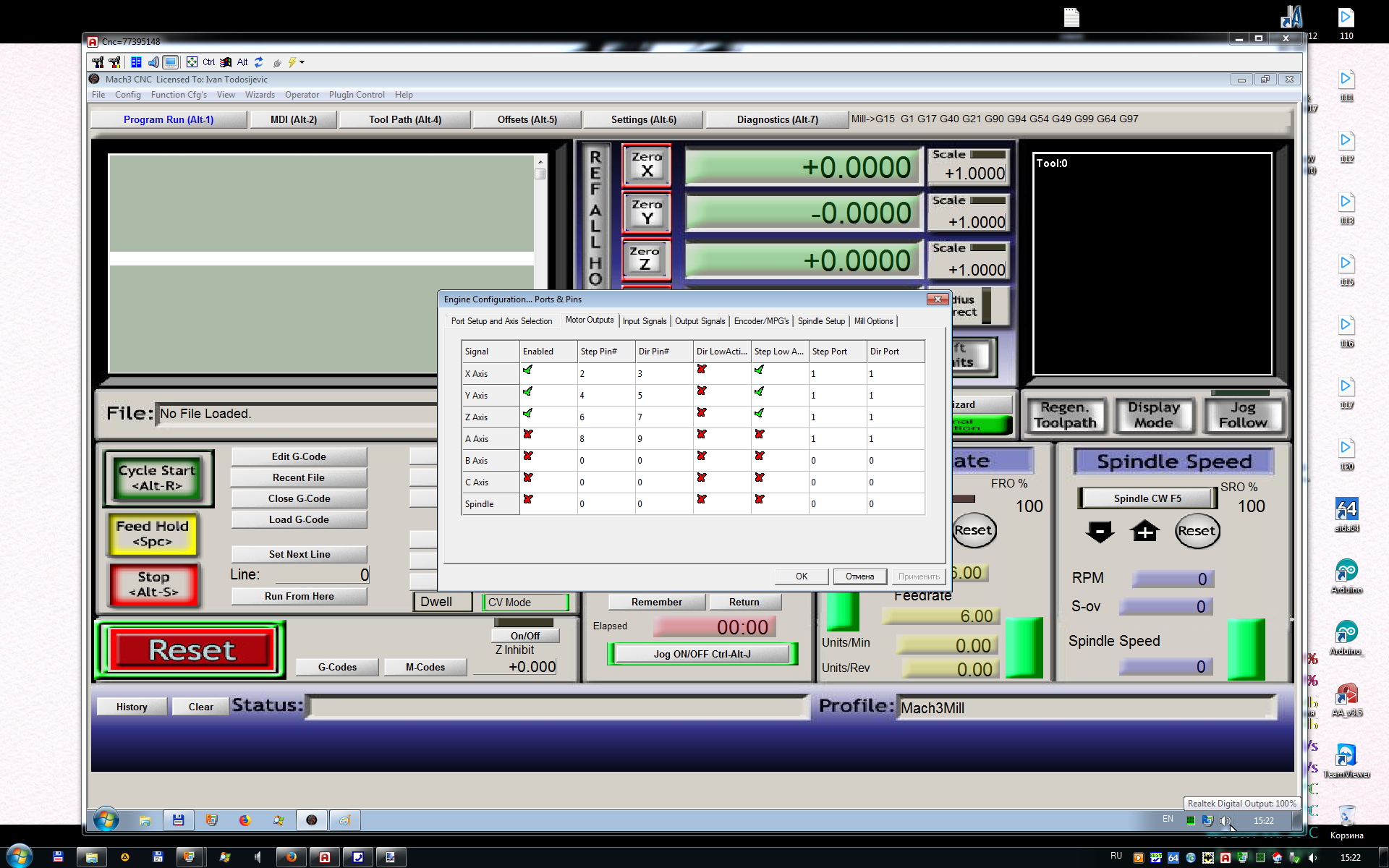Click the speaker icon in remote toolbar
The height and width of the screenshot is (868, 1389).
153,62
